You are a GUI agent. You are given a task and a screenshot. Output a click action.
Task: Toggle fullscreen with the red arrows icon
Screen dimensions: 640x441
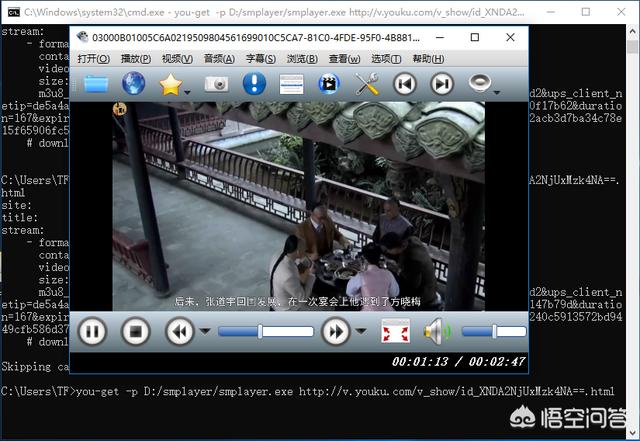pyautogui.click(x=395, y=331)
